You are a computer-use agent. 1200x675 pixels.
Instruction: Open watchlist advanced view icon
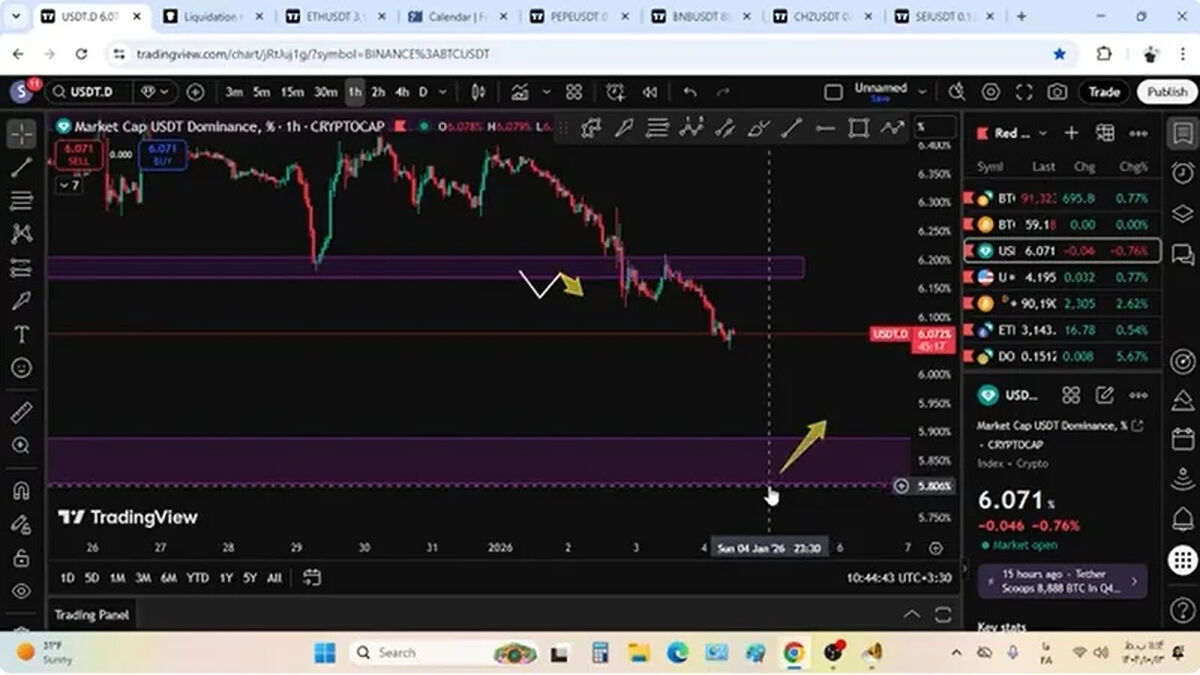1105,133
